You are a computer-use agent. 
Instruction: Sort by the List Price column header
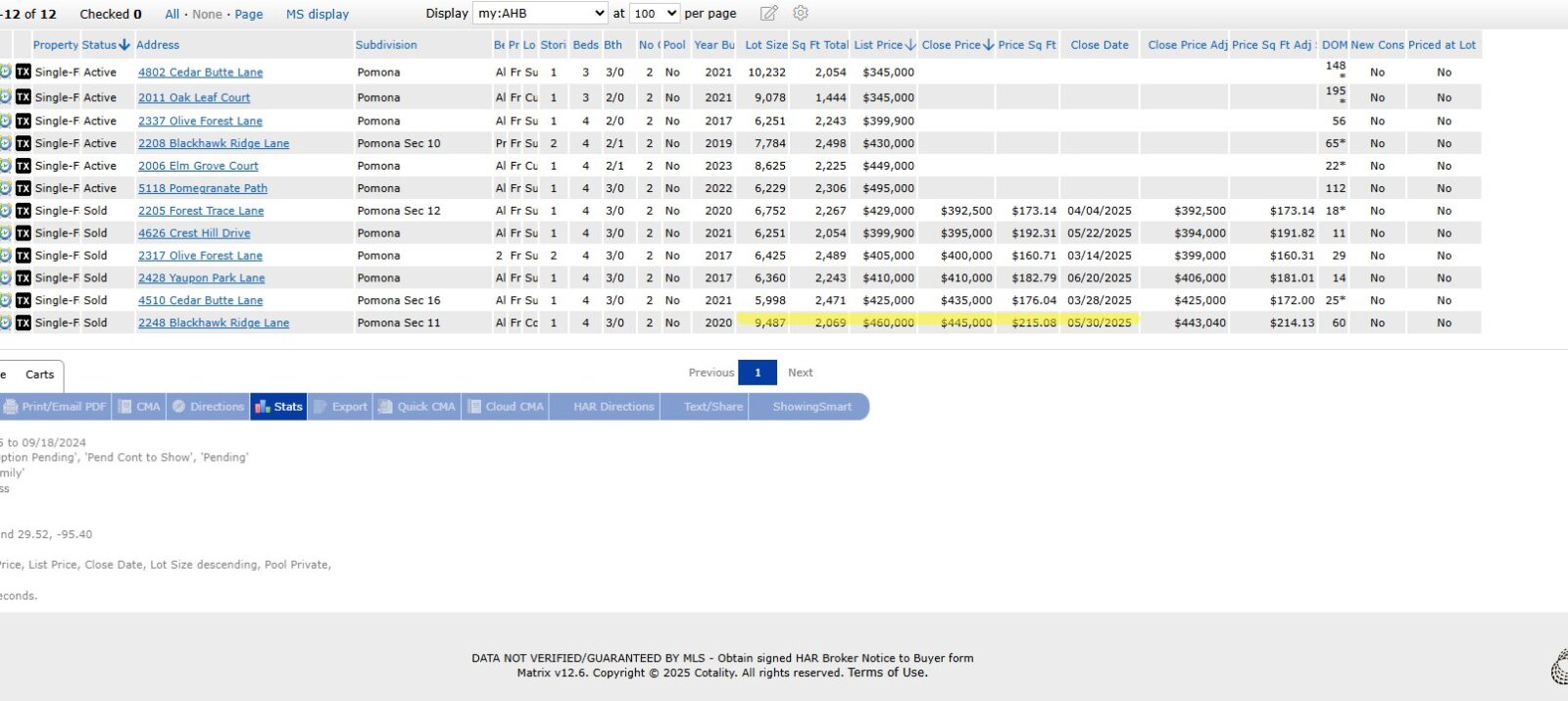point(878,45)
